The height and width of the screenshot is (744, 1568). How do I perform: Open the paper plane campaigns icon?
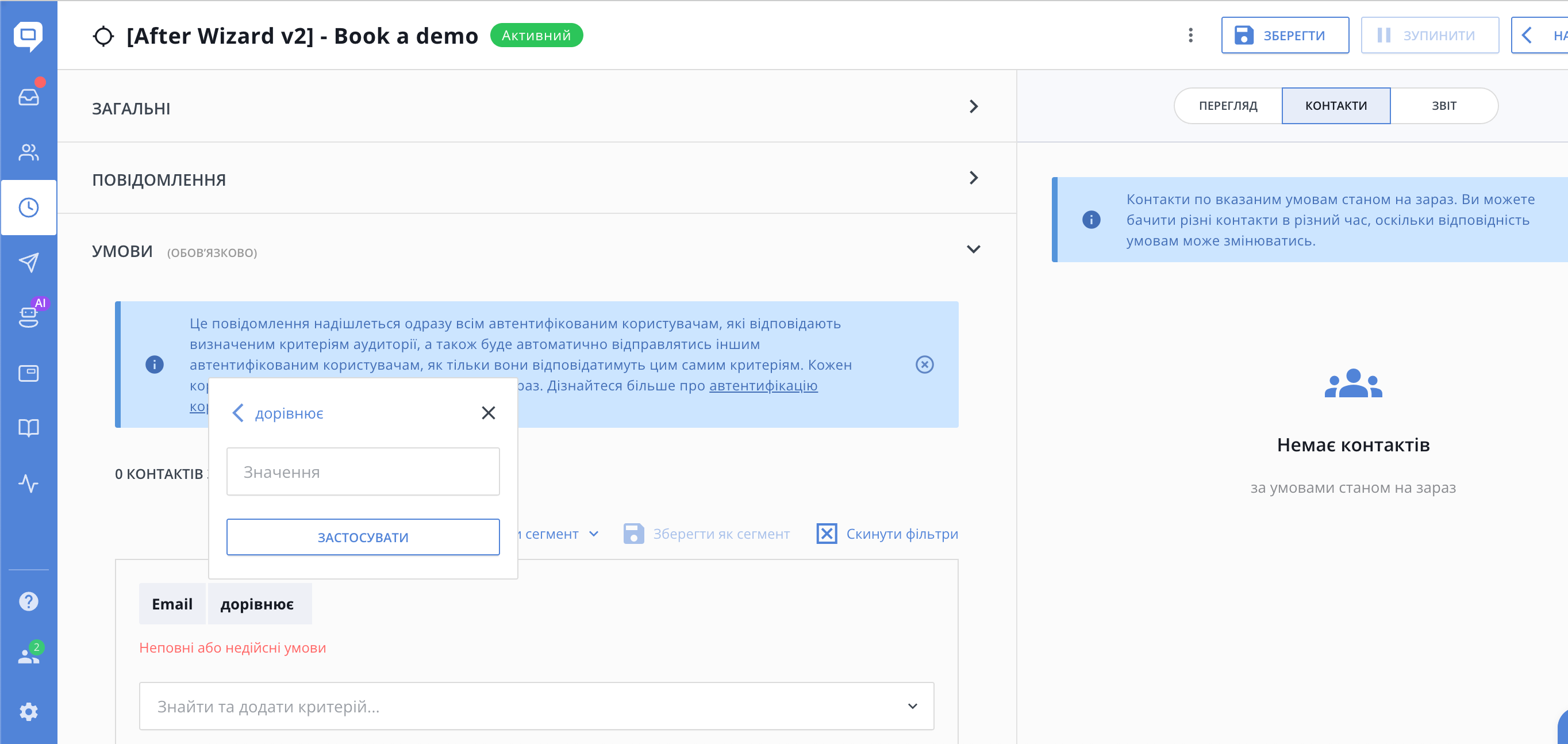(x=28, y=262)
